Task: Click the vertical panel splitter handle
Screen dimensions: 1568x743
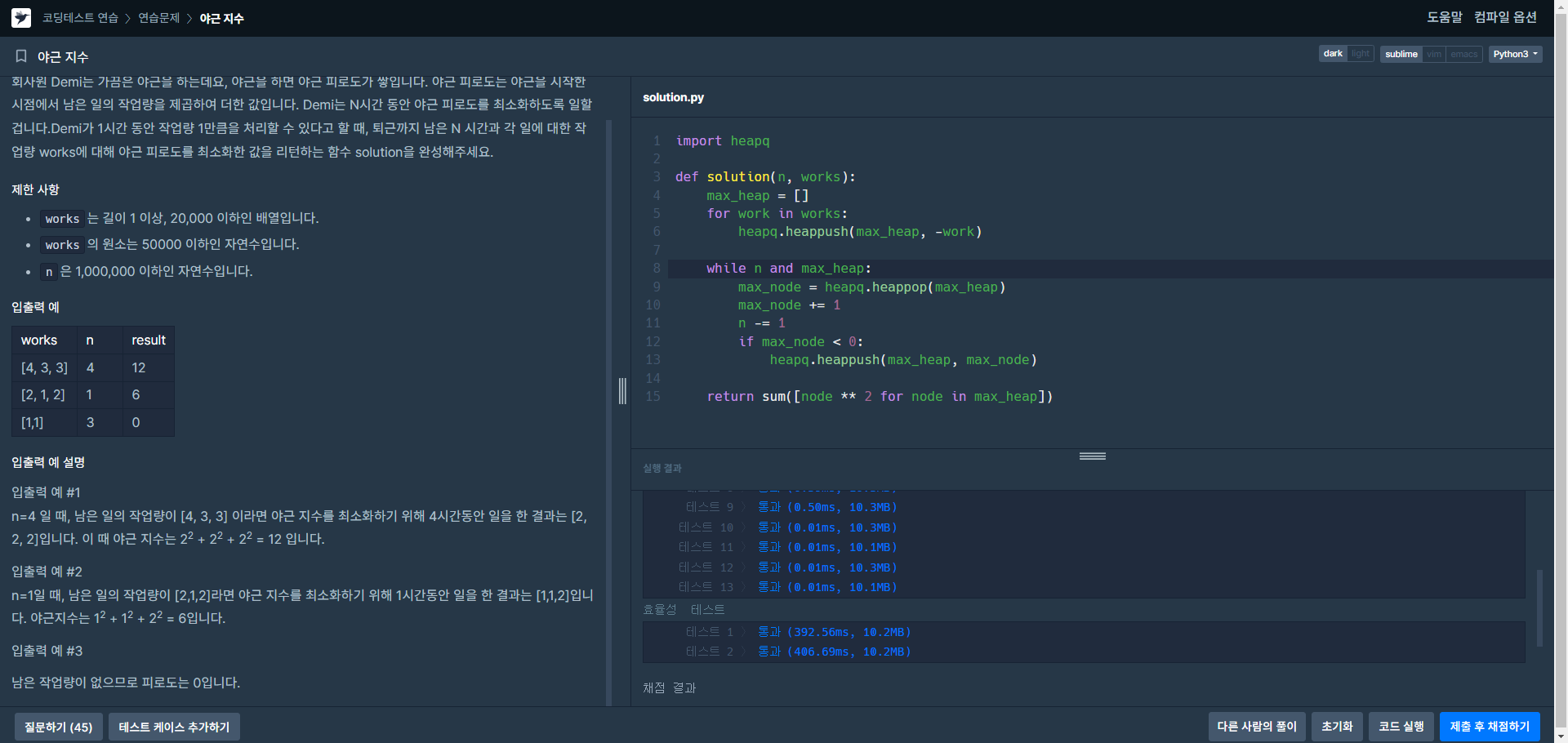Action: click(622, 391)
